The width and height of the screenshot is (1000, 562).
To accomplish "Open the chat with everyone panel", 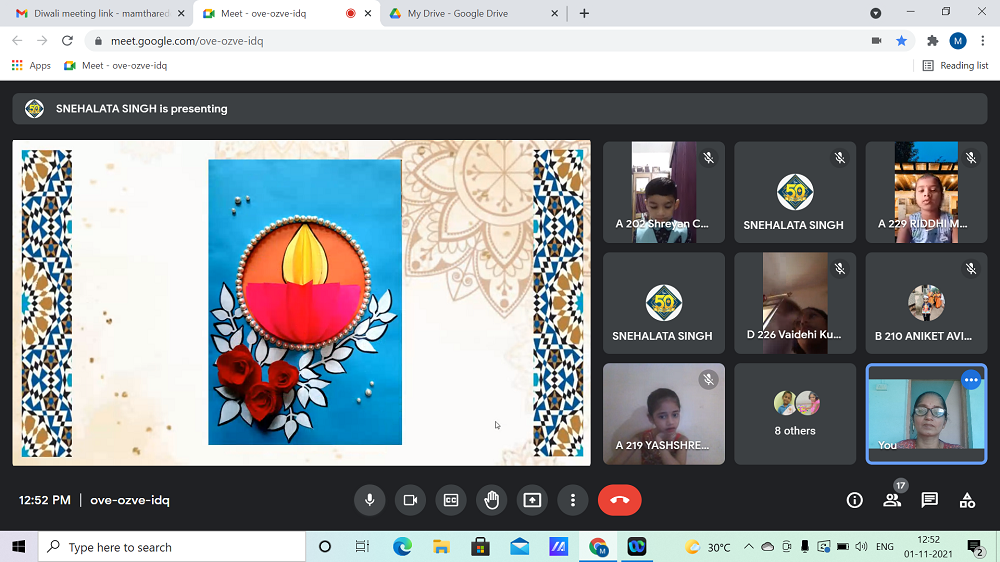I will 929,500.
